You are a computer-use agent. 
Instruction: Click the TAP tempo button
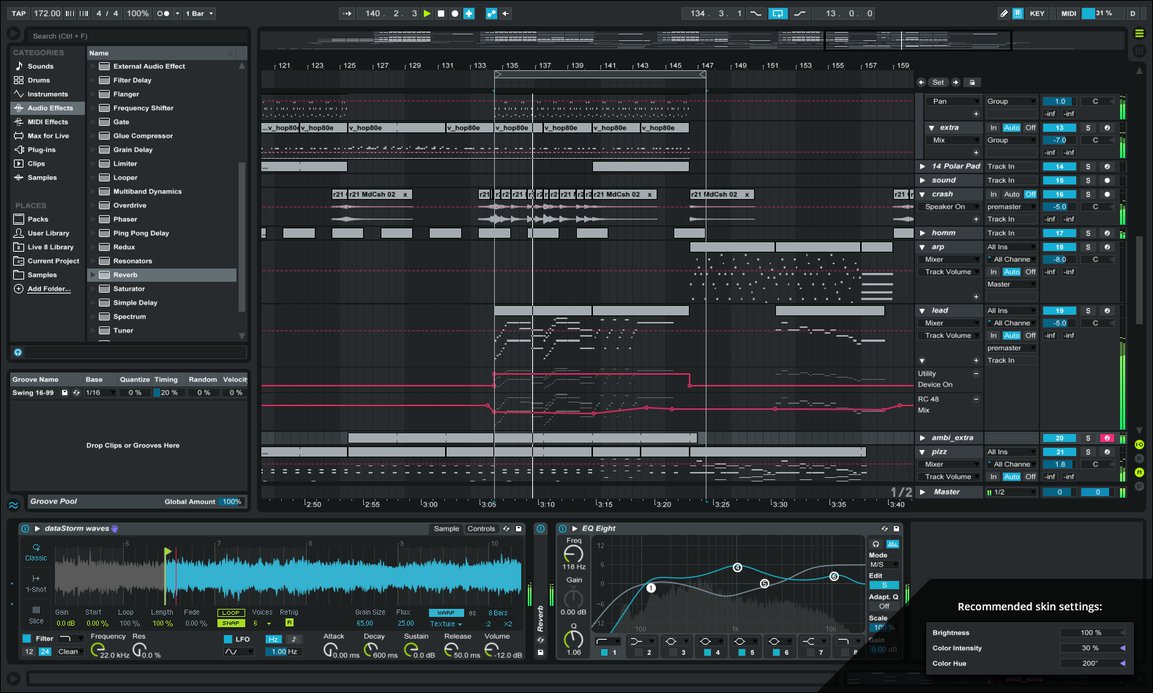point(18,14)
